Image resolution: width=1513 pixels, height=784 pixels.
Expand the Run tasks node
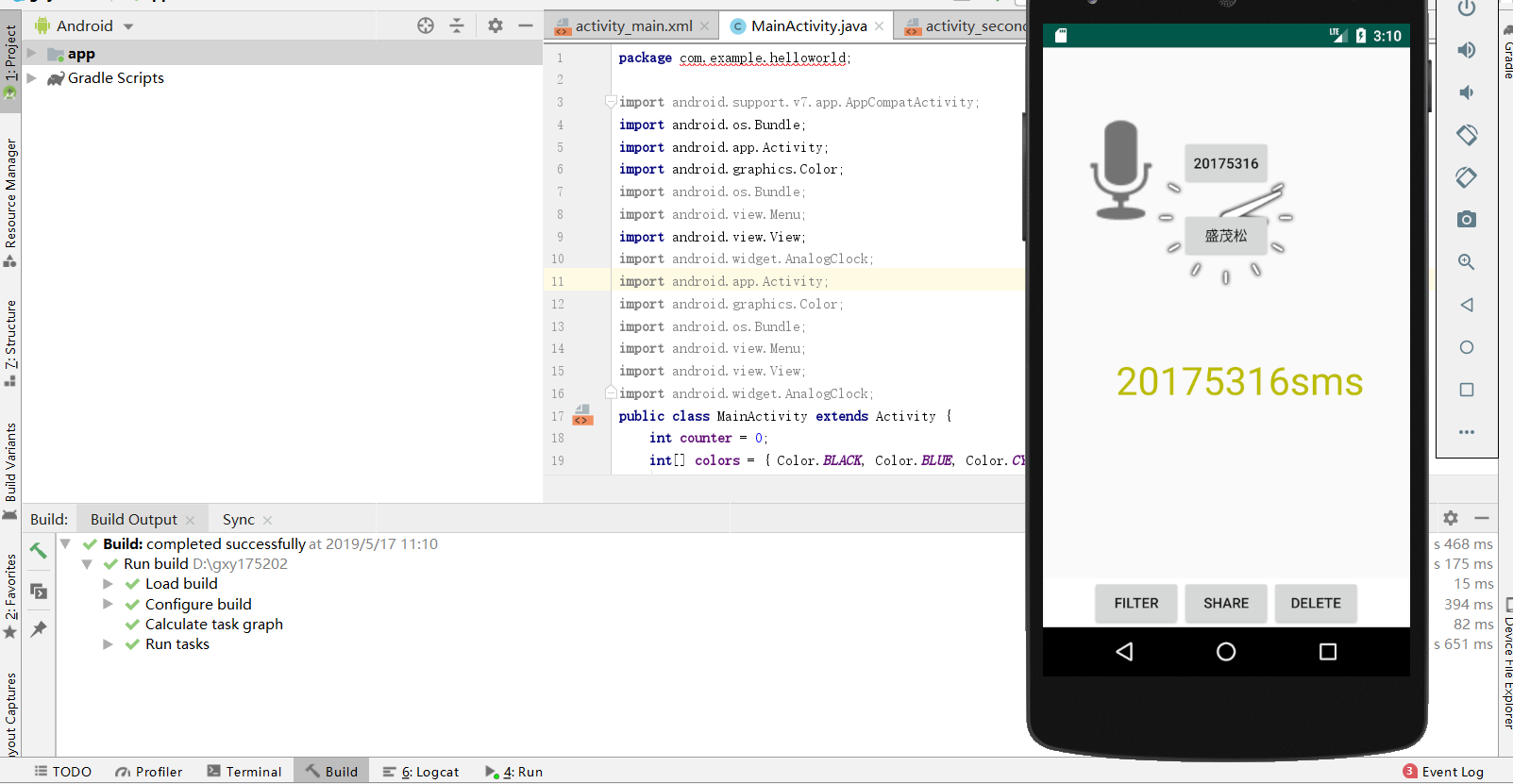pyautogui.click(x=108, y=644)
